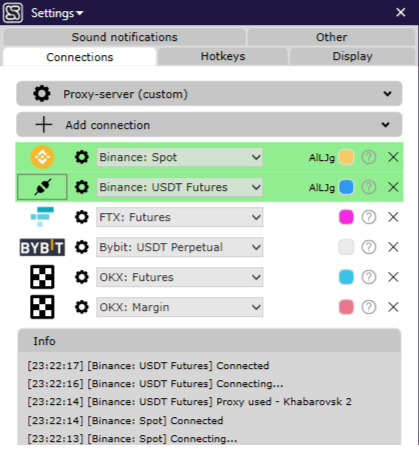Switch to Sound notifications tab

click(124, 37)
